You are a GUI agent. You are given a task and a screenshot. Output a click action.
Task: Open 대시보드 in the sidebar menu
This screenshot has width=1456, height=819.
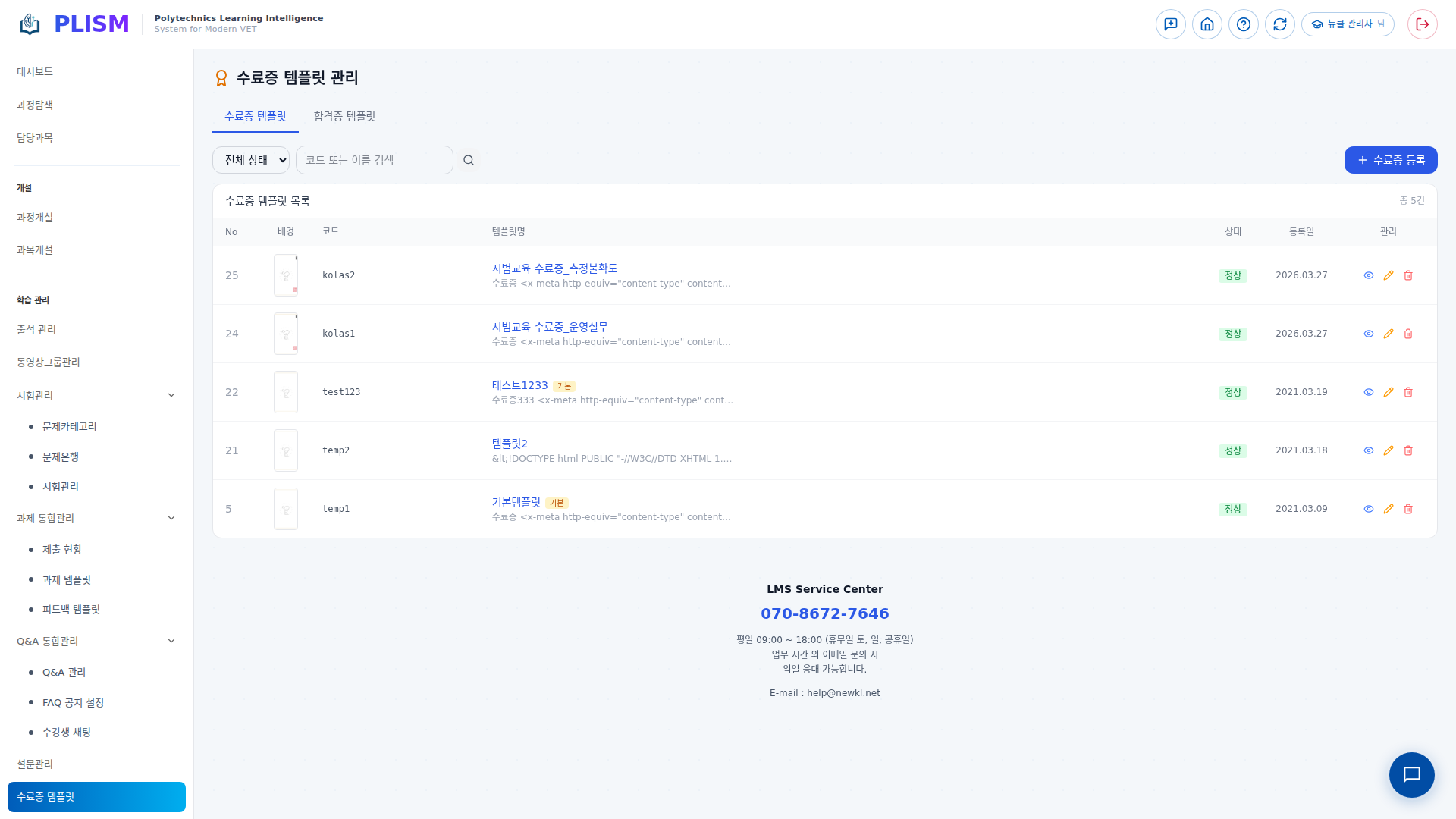pos(35,71)
